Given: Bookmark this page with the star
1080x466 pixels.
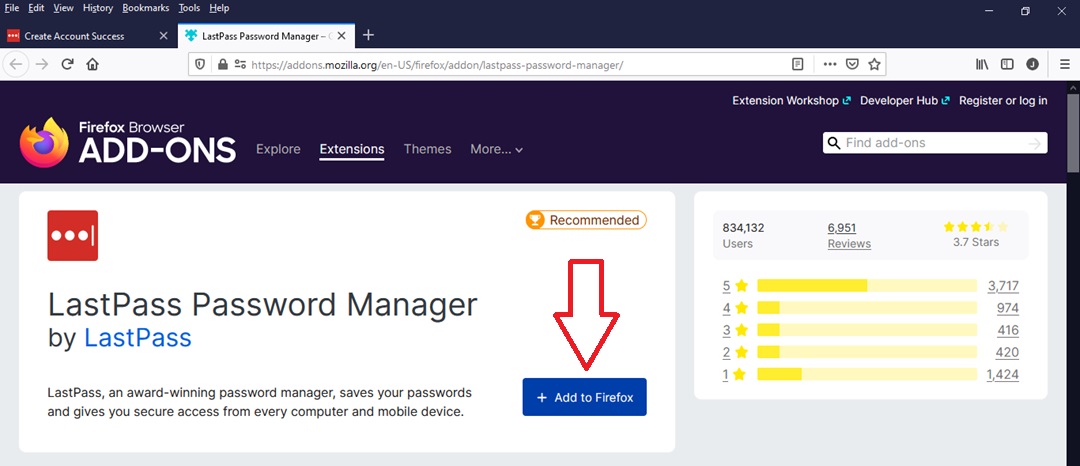Looking at the screenshot, I should [x=874, y=64].
